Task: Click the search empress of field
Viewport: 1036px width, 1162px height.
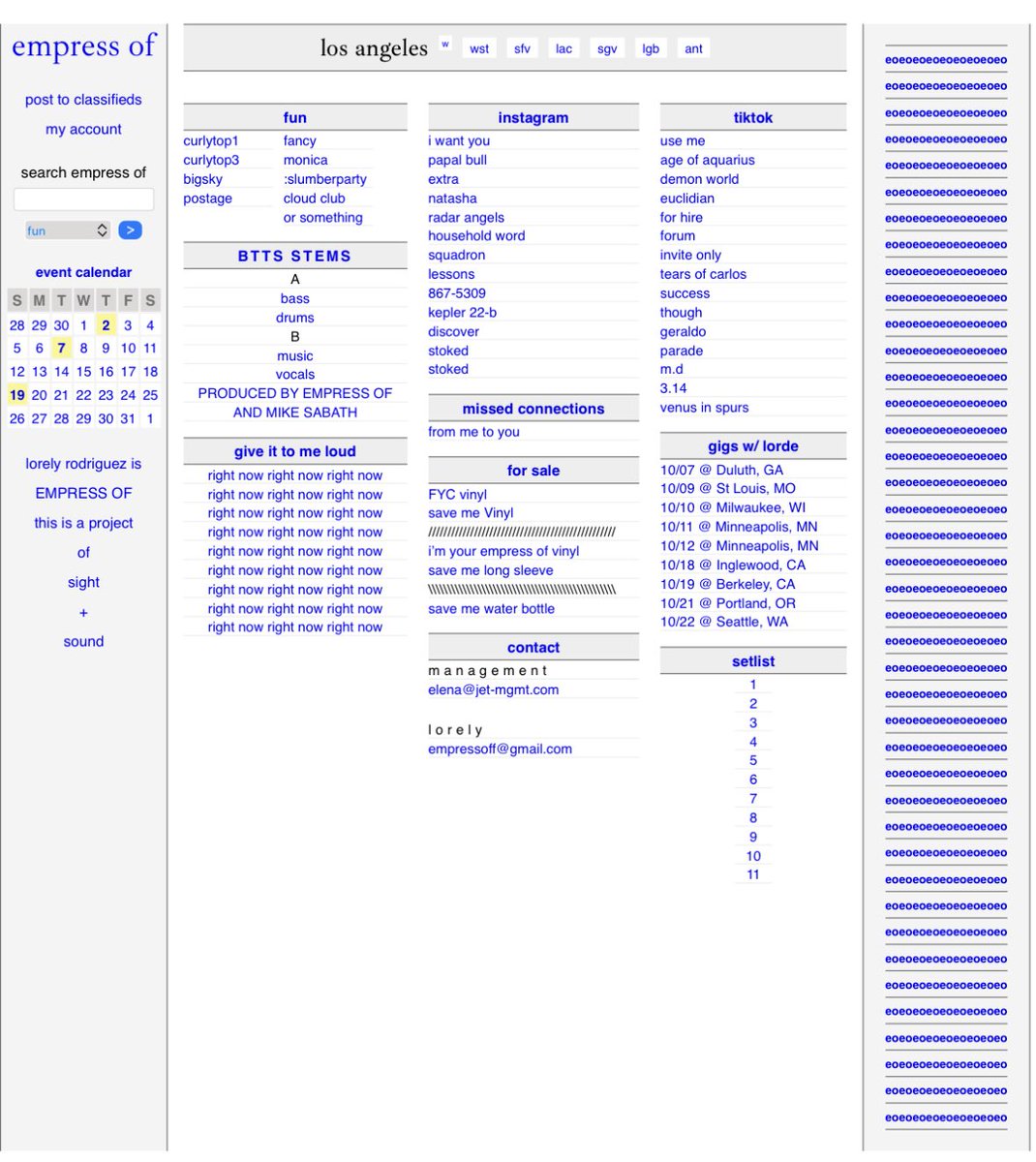Action: pos(83,199)
